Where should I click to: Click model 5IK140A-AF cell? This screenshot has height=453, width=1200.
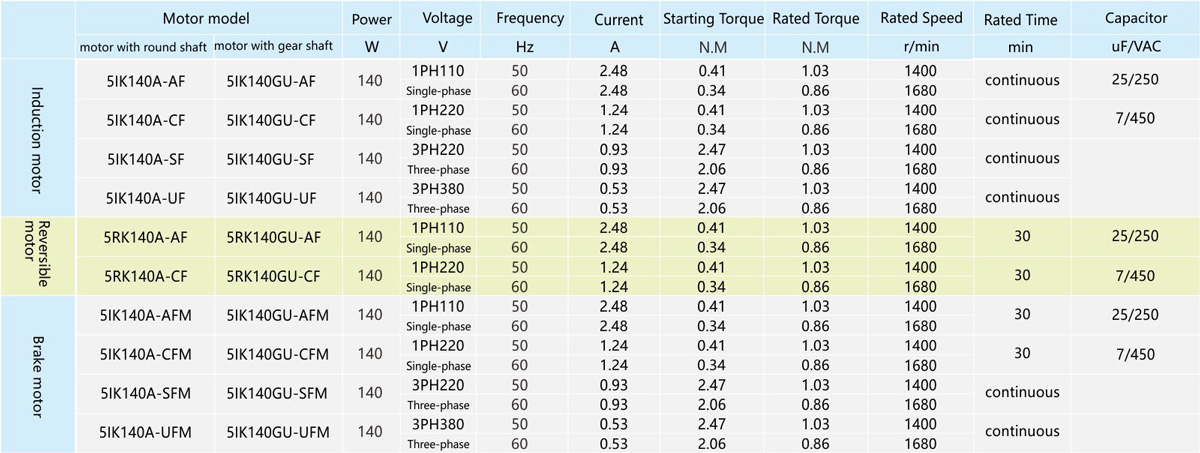point(143,80)
